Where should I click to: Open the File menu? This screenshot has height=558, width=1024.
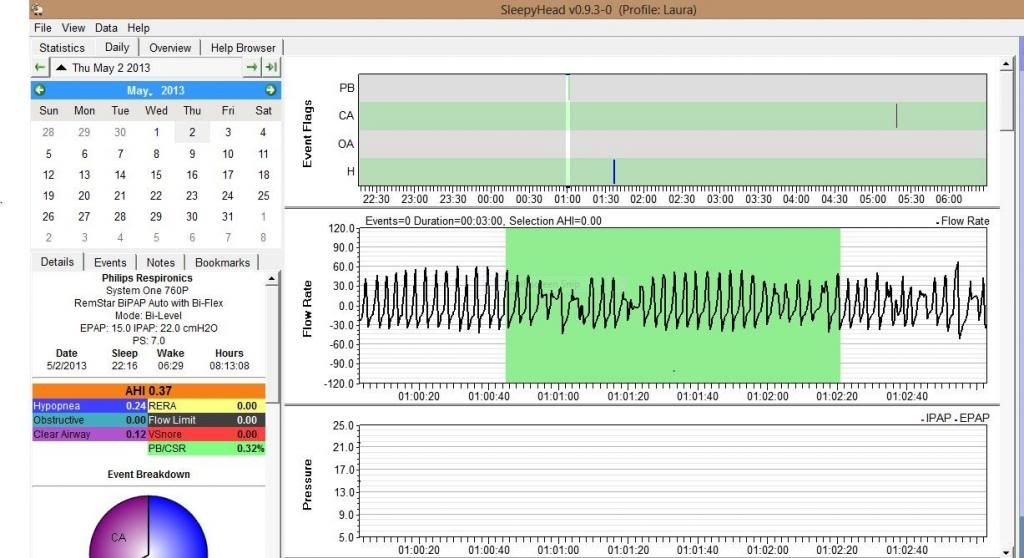[x=42, y=28]
